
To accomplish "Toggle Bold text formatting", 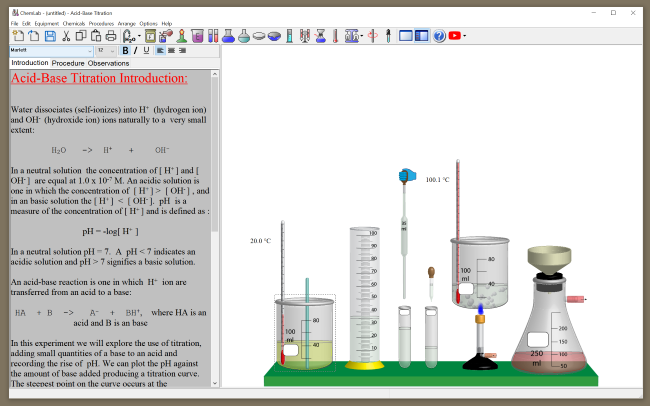I will click(x=126, y=50).
